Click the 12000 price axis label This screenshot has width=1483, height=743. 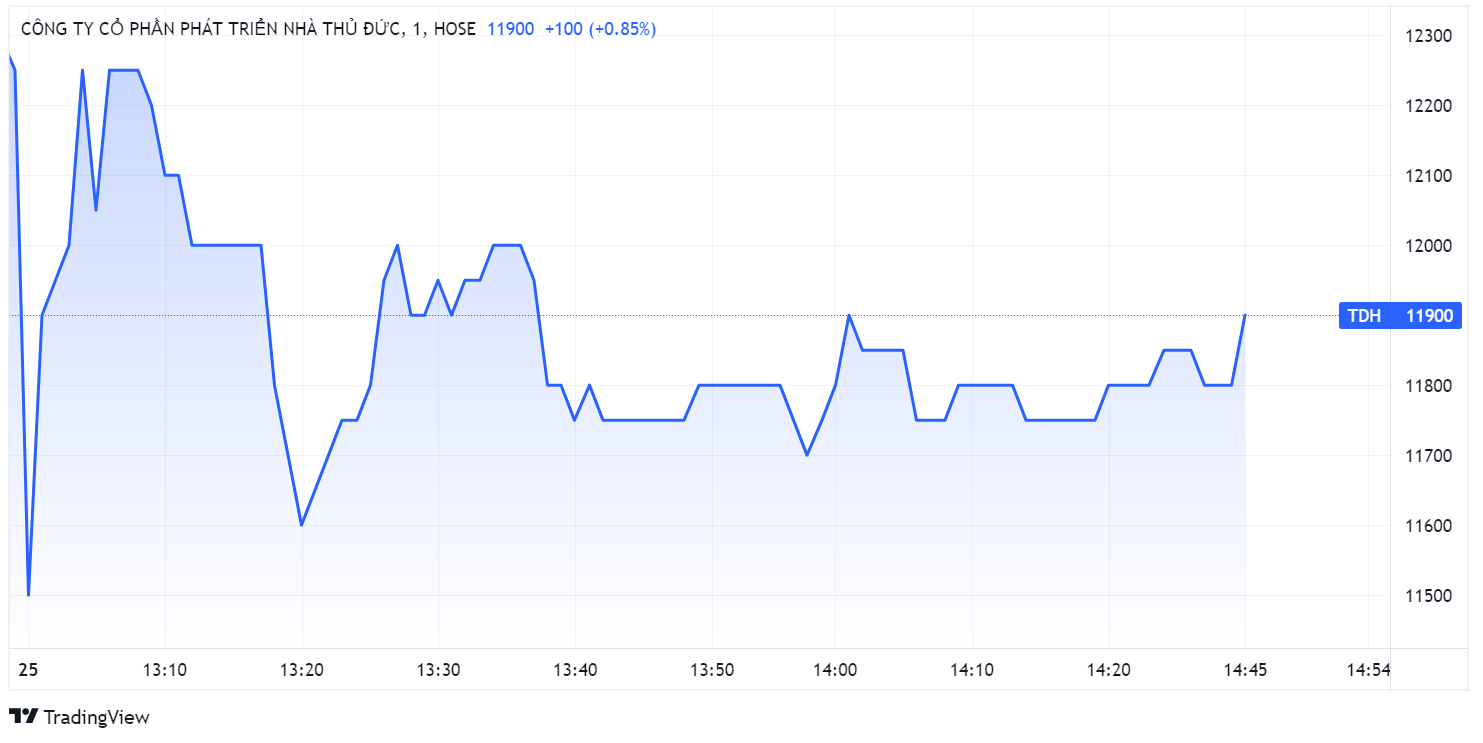pos(1428,246)
